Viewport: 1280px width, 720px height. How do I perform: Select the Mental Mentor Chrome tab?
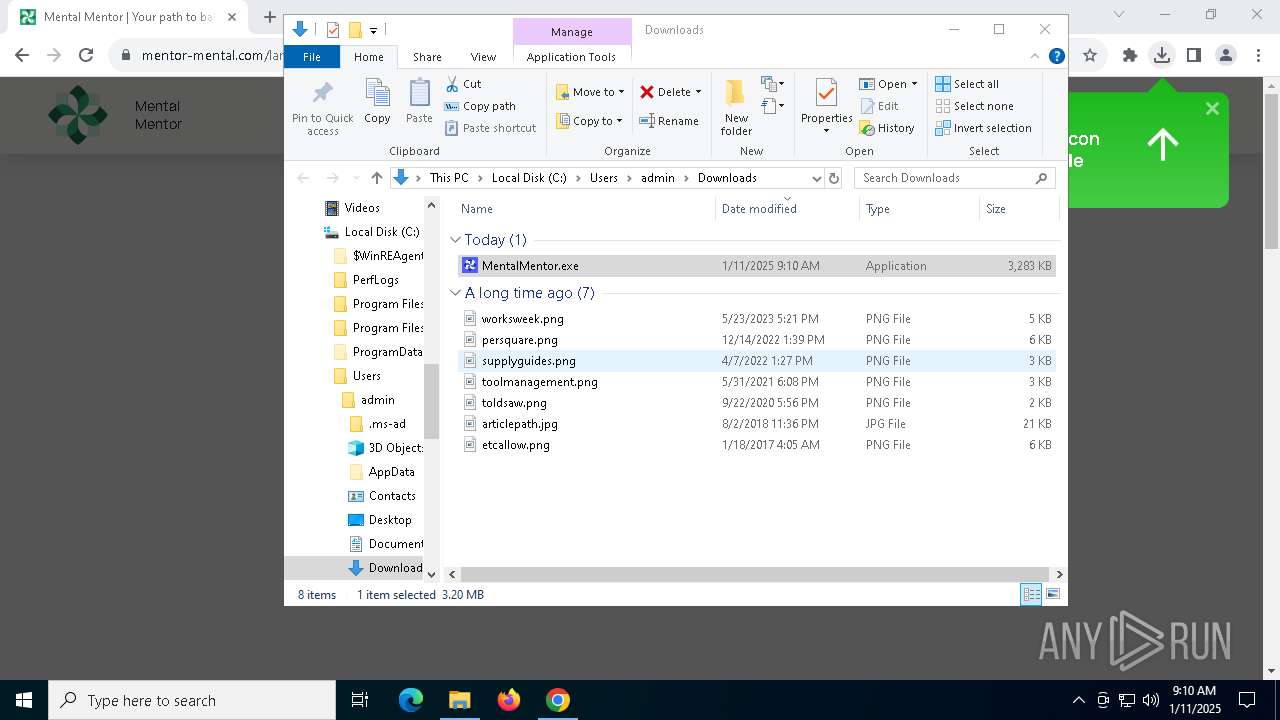tap(128, 17)
